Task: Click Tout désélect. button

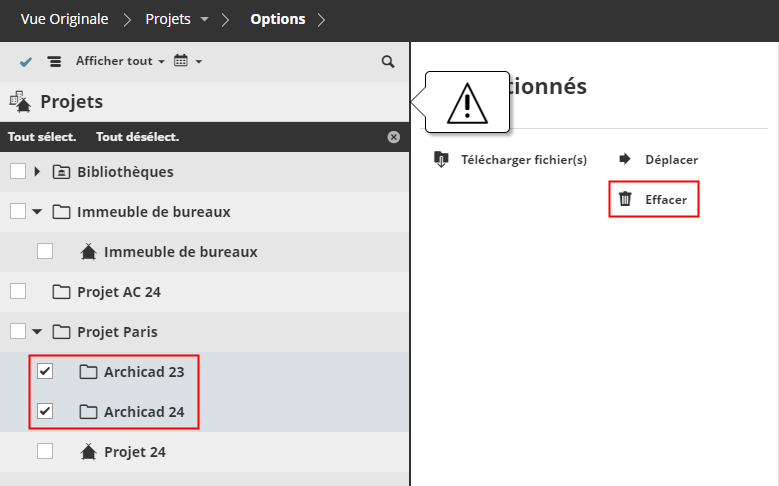Action: (x=137, y=137)
